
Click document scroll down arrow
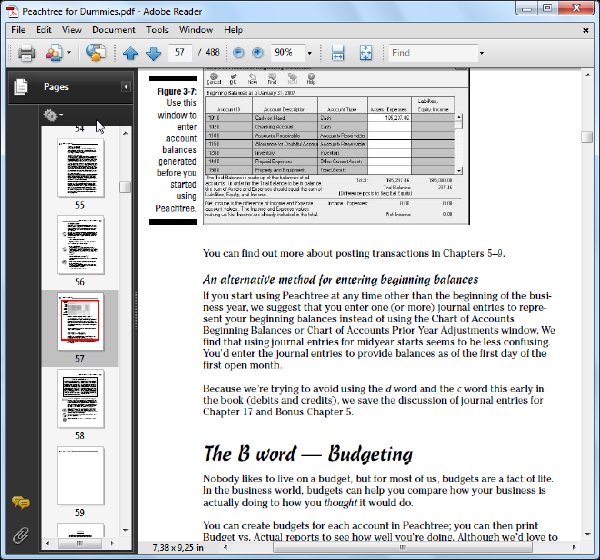(587, 534)
